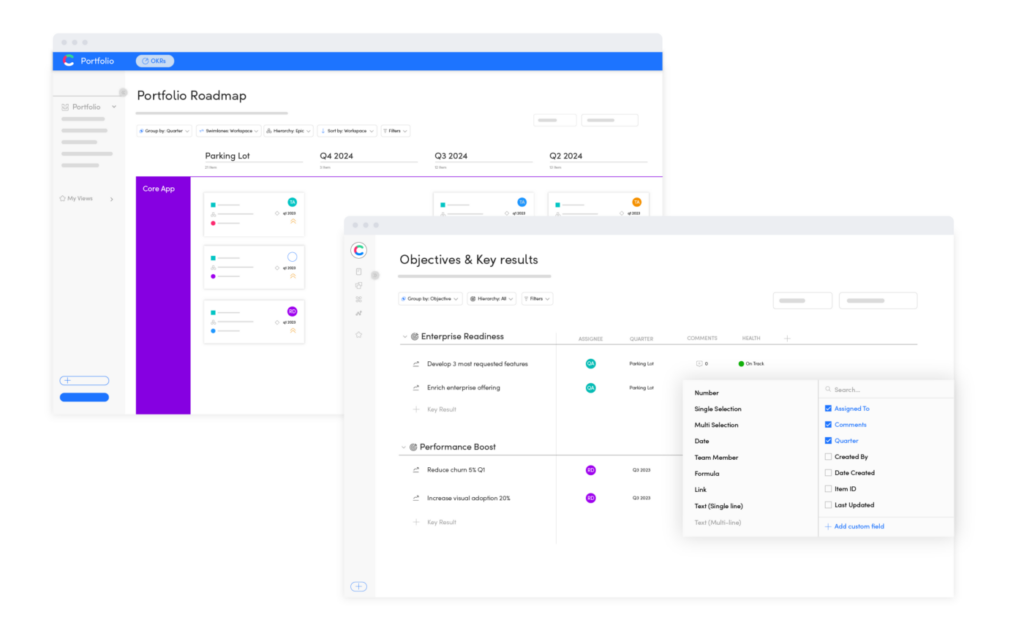Click the plus icon to add a column

point(787,338)
